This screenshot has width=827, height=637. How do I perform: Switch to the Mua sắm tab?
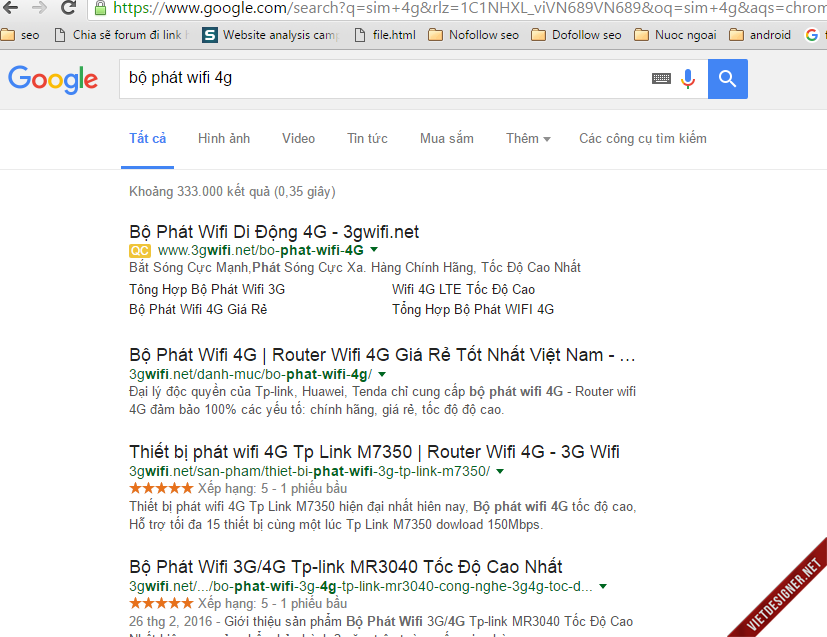click(447, 138)
